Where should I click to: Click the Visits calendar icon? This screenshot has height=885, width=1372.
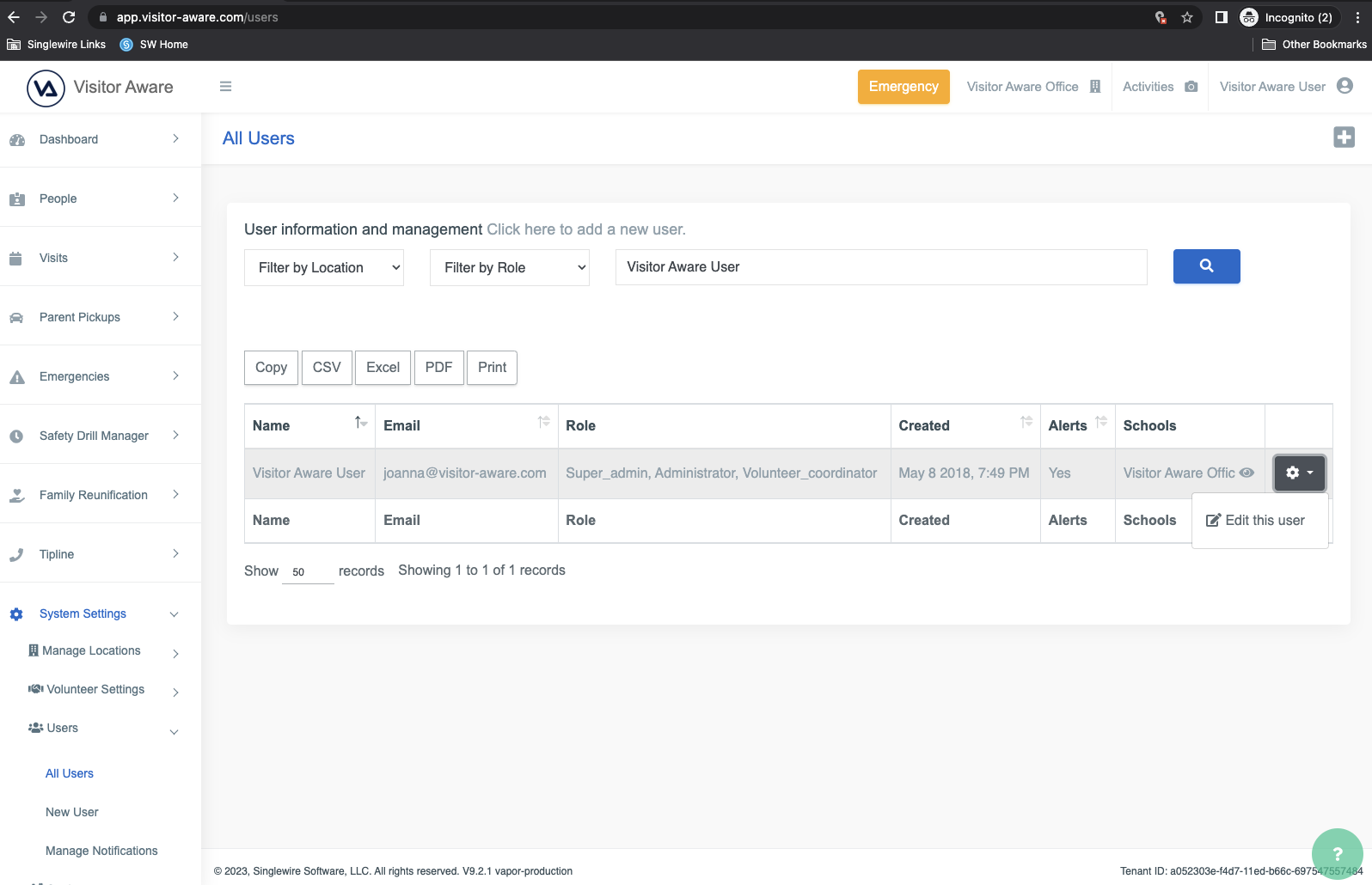tap(15, 258)
